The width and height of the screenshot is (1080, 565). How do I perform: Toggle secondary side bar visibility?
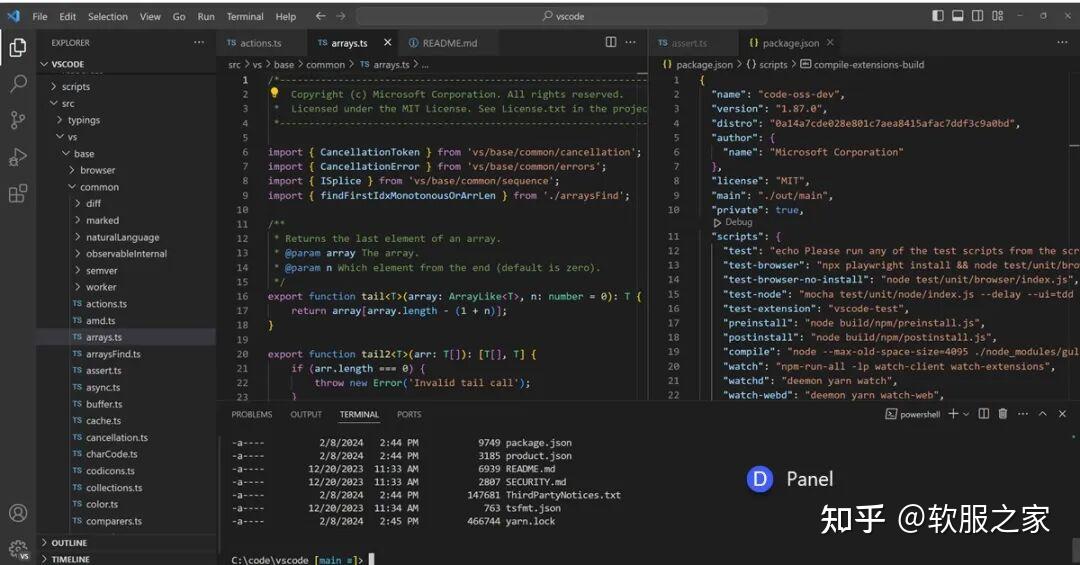tap(977, 16)
